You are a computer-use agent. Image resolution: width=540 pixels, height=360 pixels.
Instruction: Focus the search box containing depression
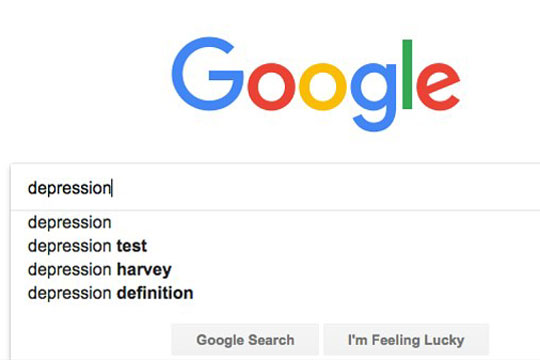pyautogui.click(x=276, y=187)
